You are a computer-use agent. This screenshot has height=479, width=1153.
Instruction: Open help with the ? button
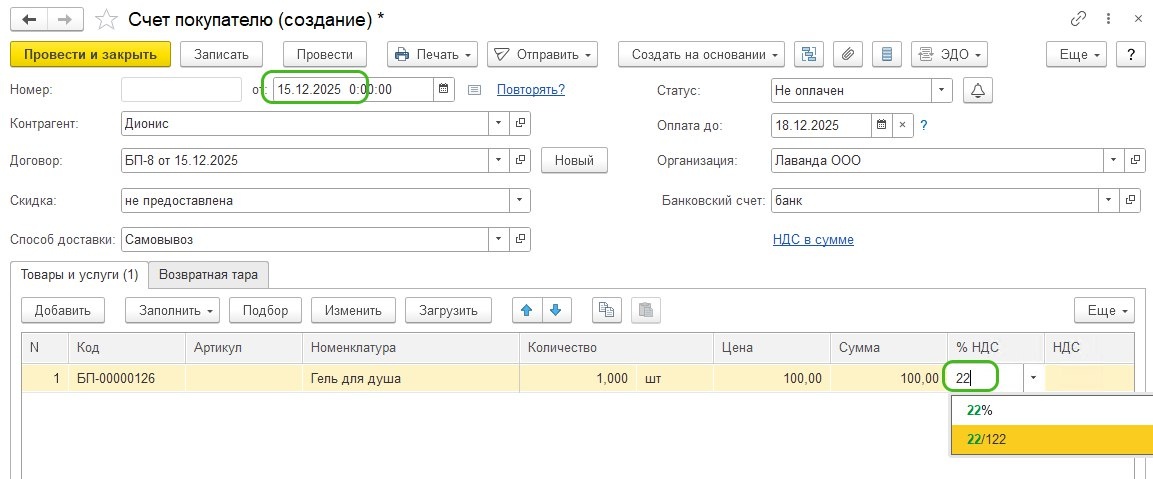[1130, 54]
